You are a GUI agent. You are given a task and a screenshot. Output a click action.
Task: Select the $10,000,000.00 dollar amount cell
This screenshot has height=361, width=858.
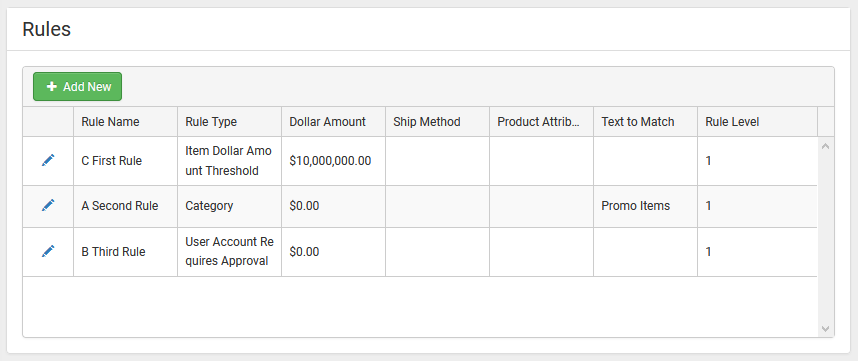(x=333, y=161)
